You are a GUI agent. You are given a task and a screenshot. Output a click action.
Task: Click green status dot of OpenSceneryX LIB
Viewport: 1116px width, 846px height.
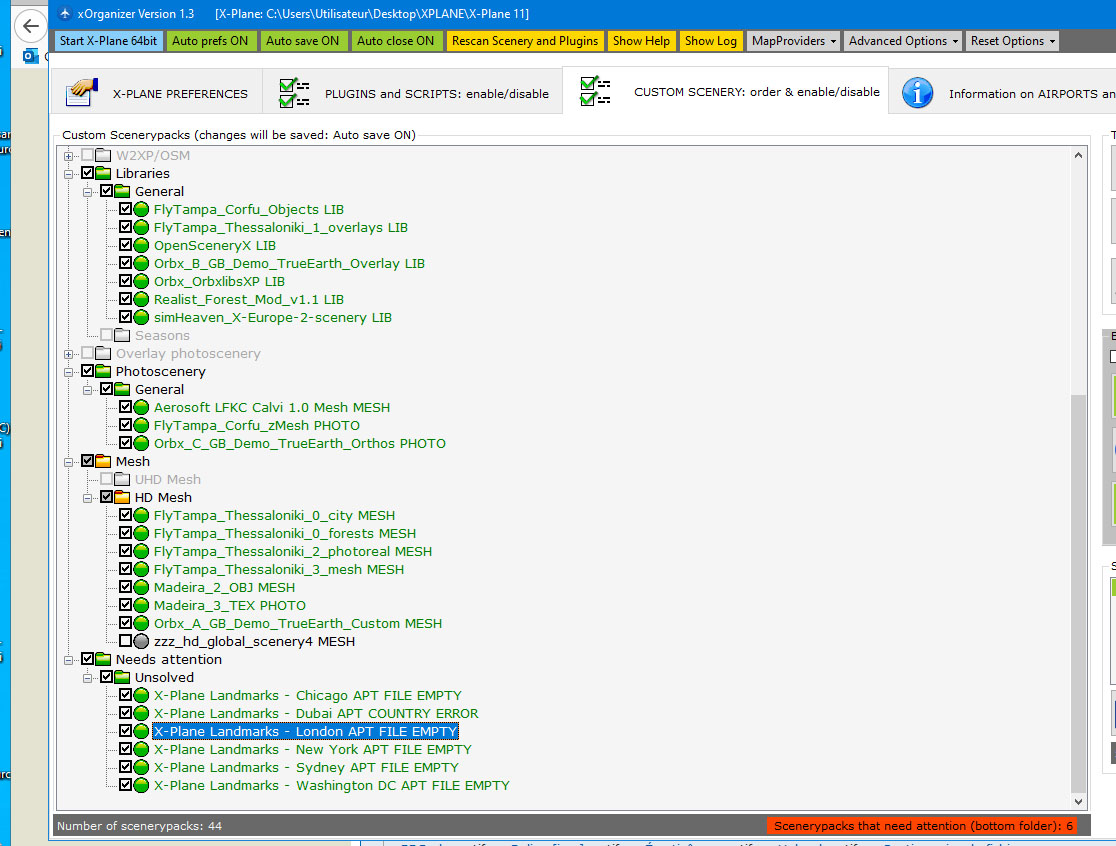point(142,245)
